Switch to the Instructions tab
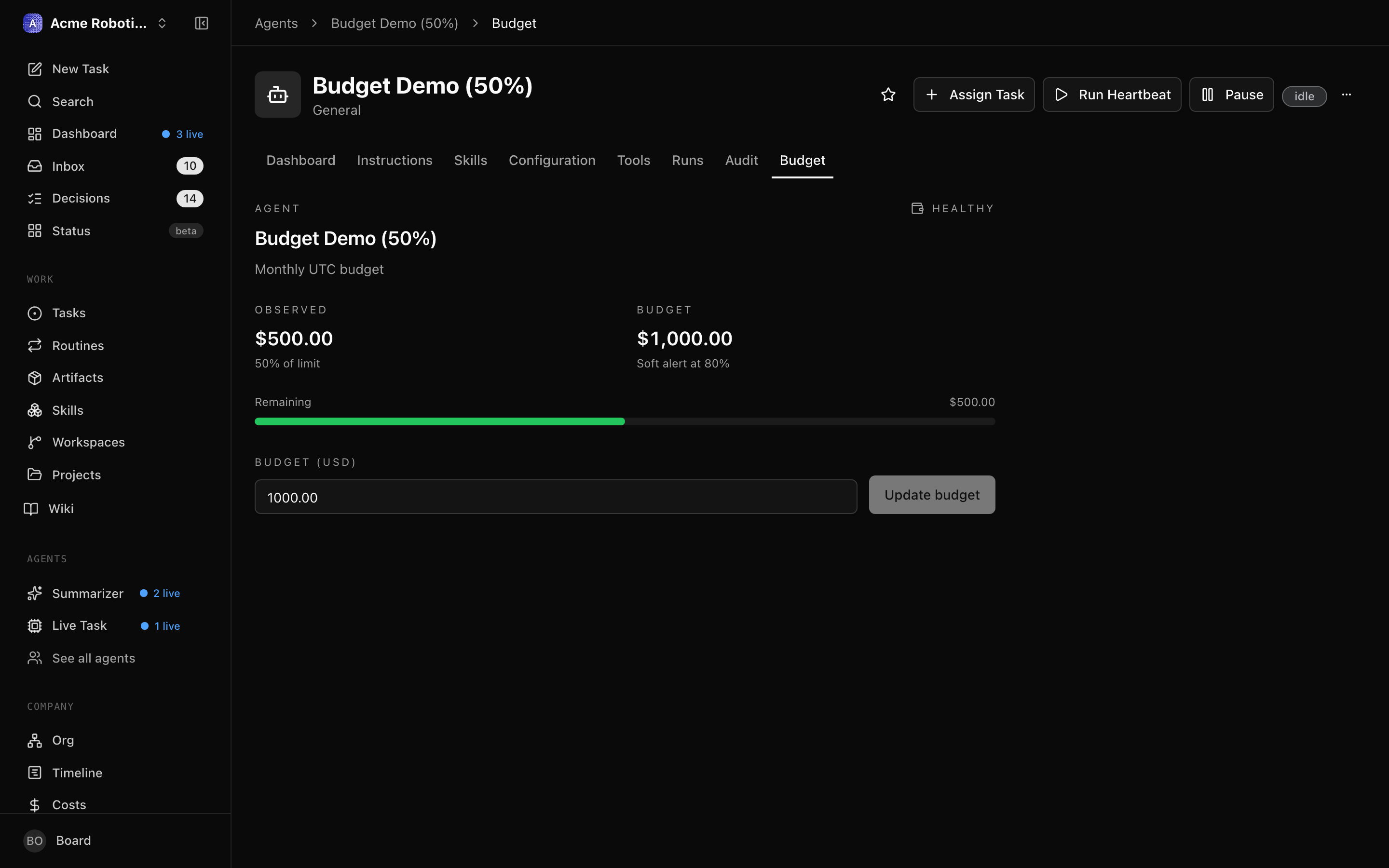 [395, 160]
